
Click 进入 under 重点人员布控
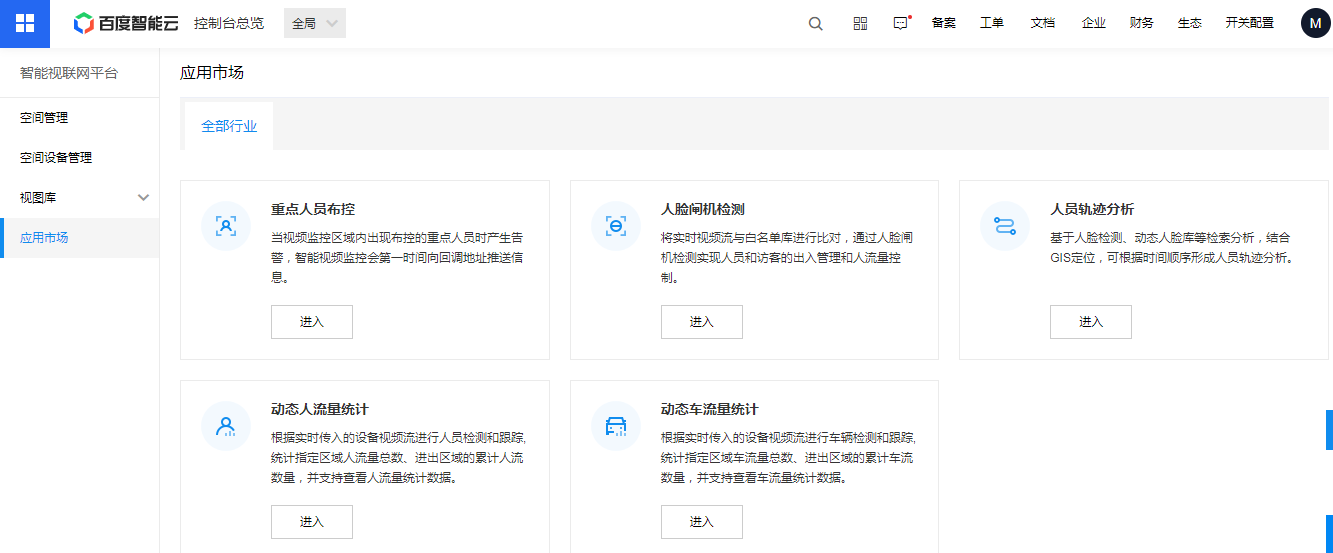(312, 322)
